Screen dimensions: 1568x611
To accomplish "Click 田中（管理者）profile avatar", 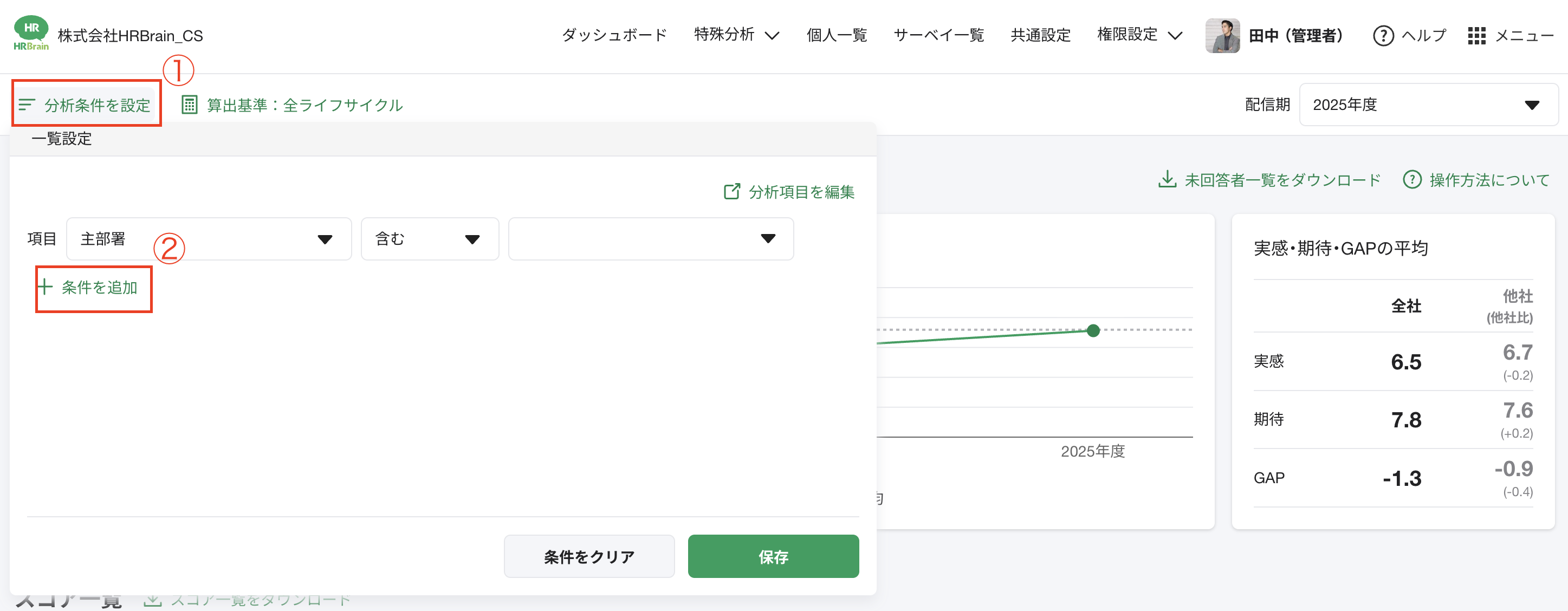I will click(1222, 35).
